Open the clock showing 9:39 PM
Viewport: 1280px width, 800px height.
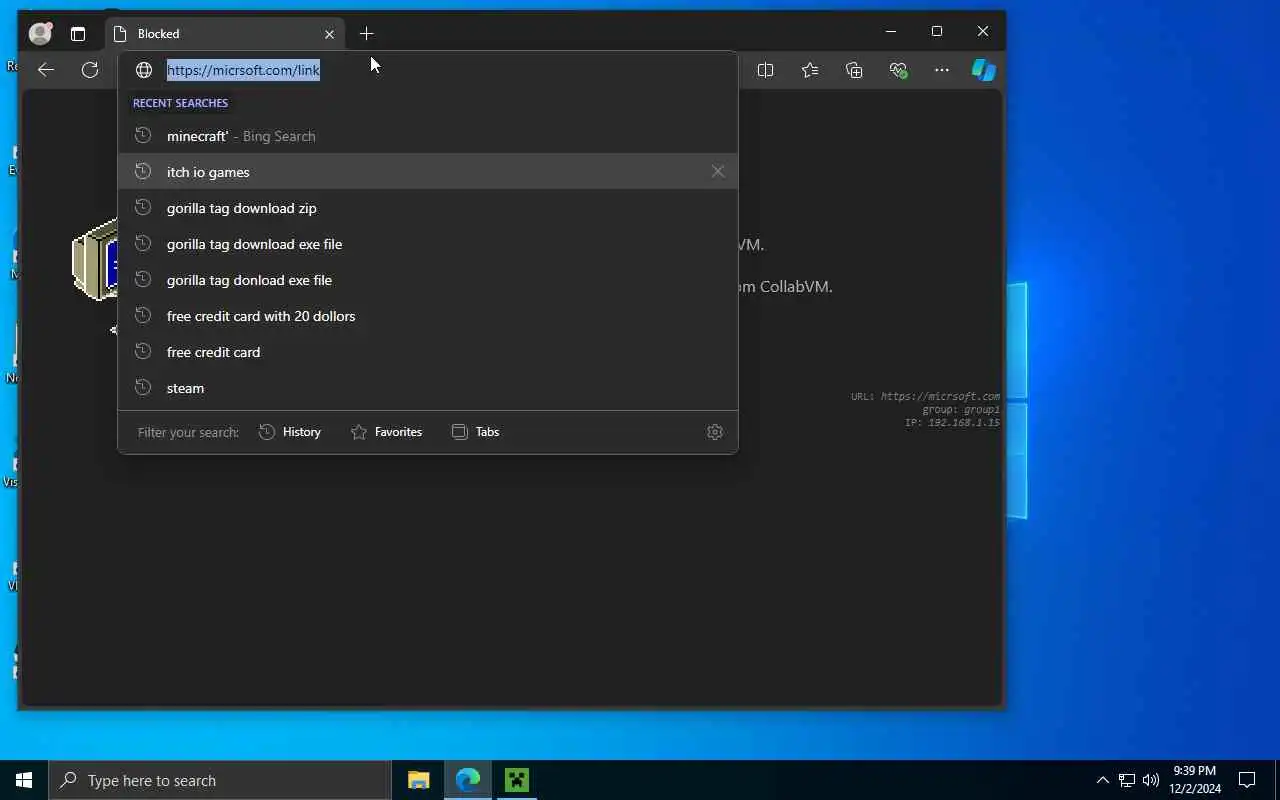coord(1195,780)
